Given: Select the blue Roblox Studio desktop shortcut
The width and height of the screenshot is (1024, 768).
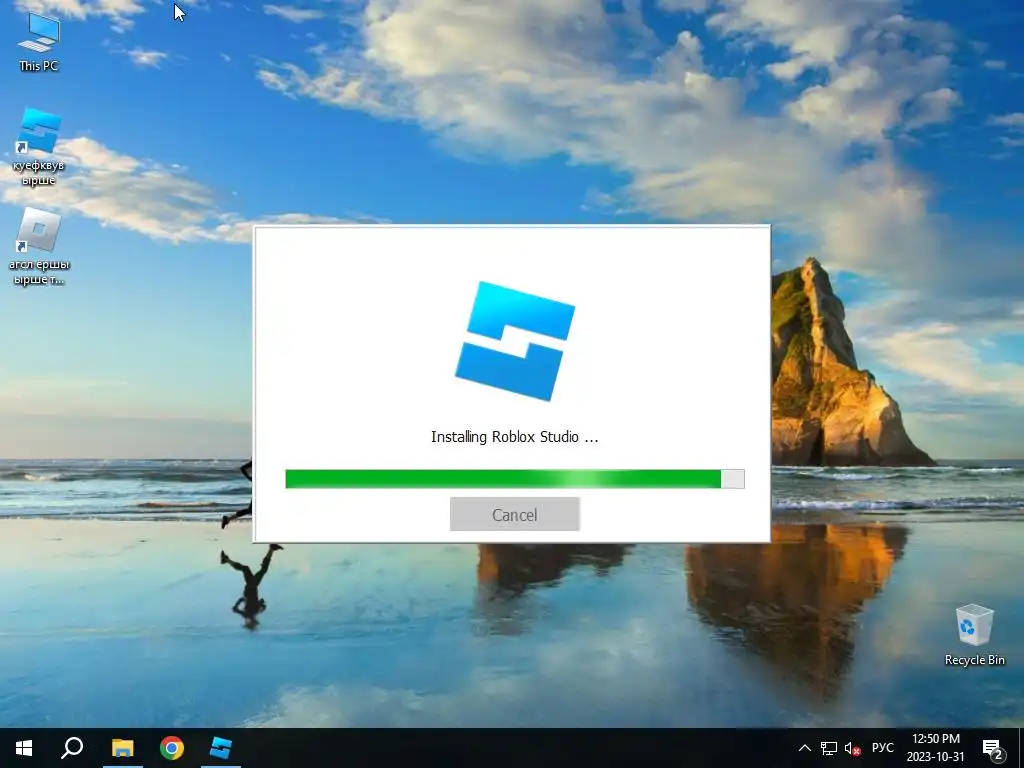Looking at the screenshot, I should click(39, 148).
